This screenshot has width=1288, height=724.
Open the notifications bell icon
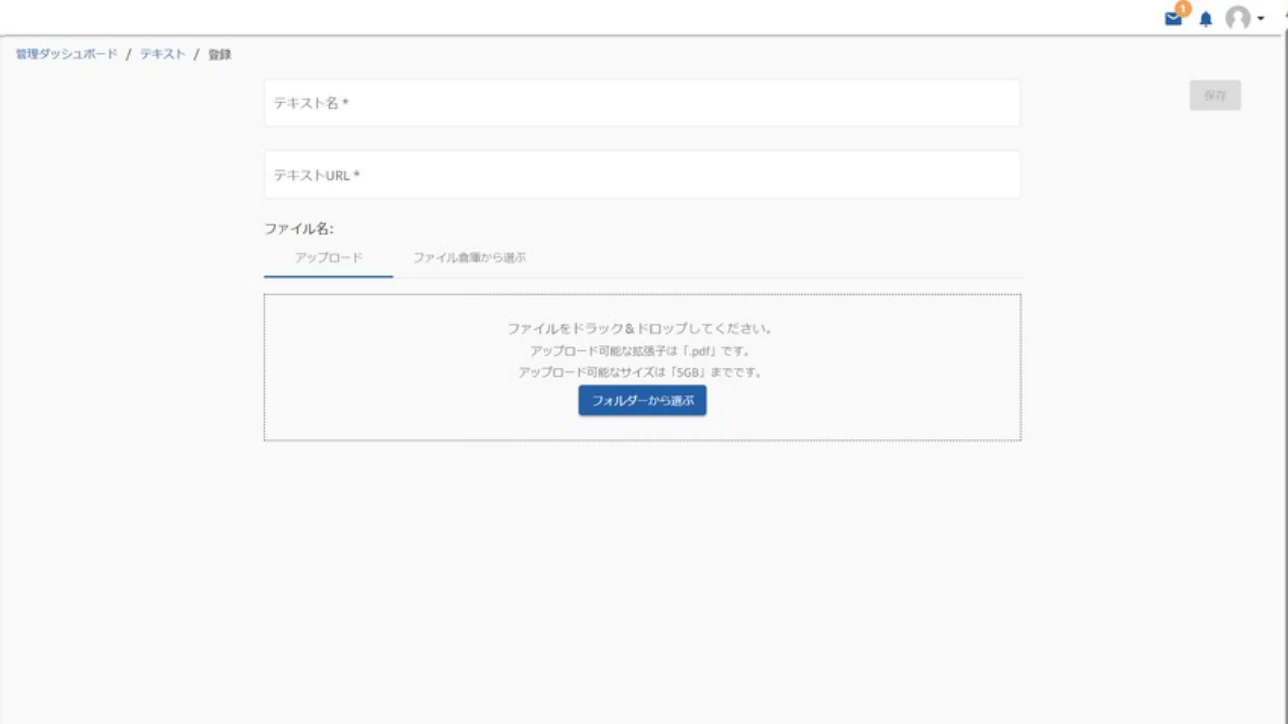(1206, 19)
